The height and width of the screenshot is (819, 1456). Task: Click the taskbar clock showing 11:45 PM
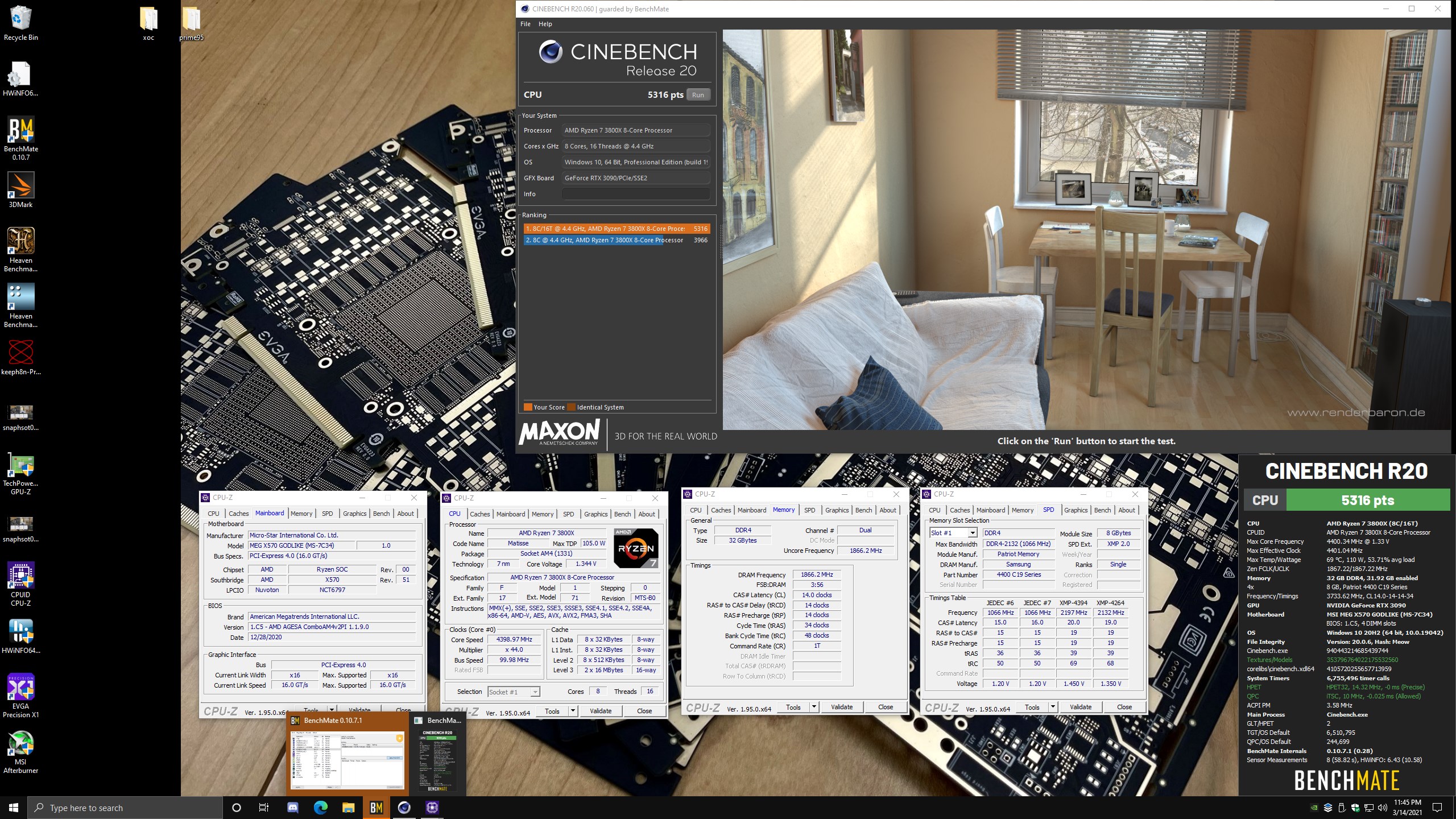click(x=1407, y=808)
